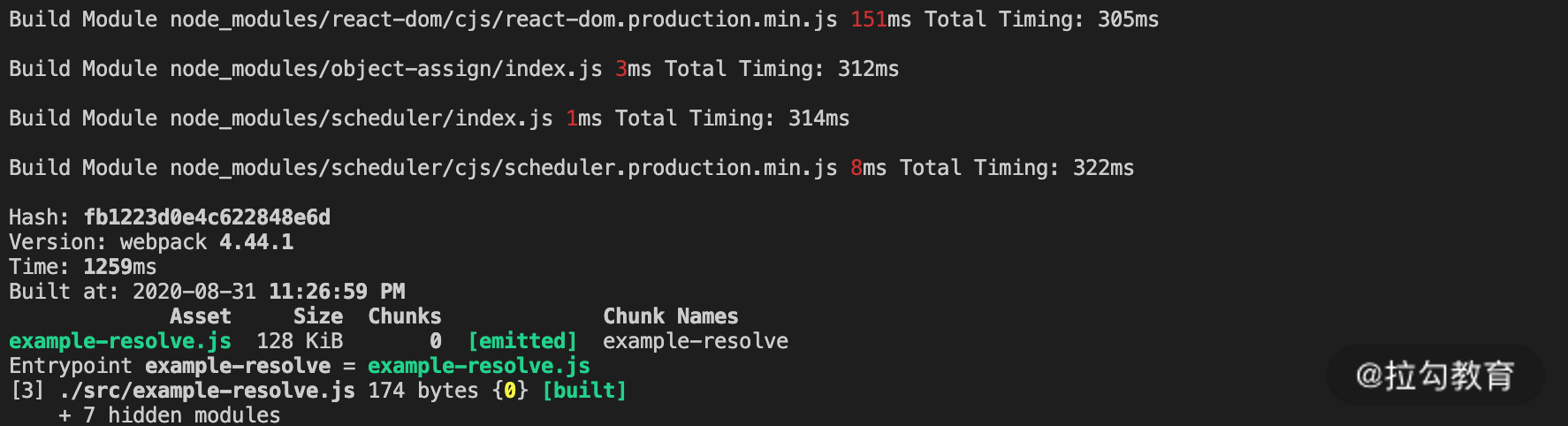Viewport: 1568px width, 426px height.
Task: Click the Total Timing 312ms value
Action: [868, 69]
